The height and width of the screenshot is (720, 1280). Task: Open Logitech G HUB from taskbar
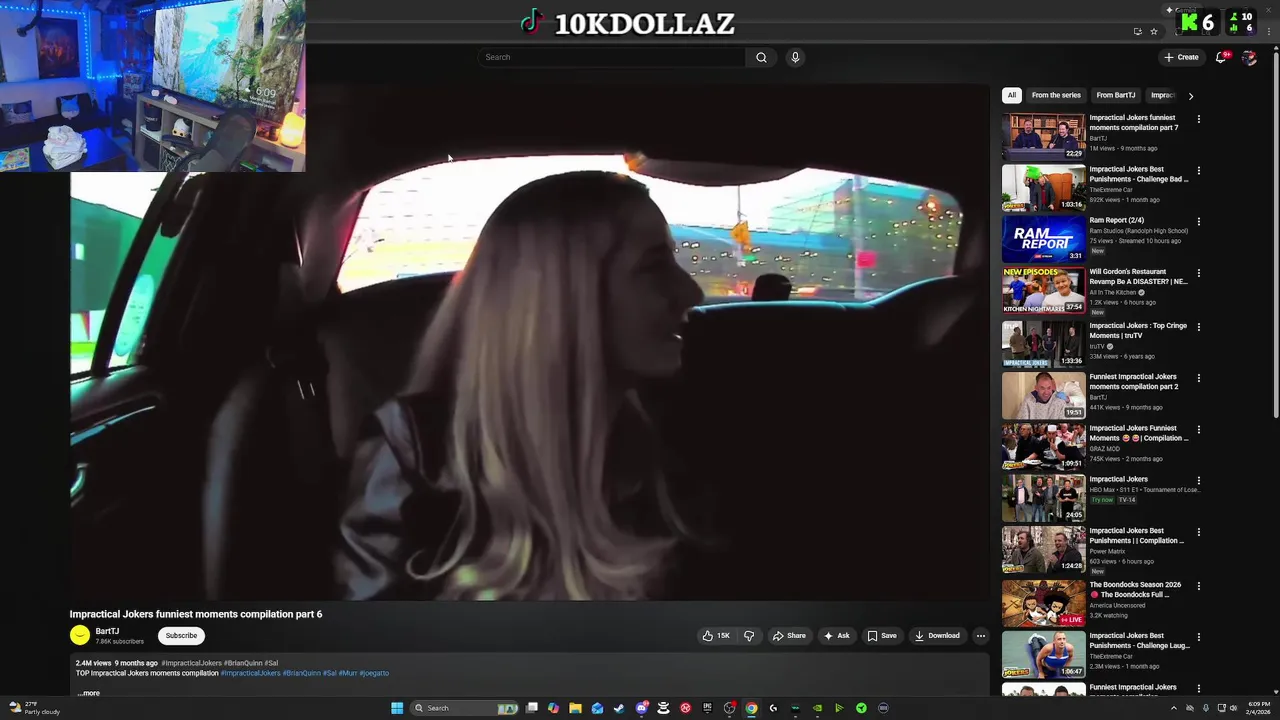pyautogui.click(x=773, y=708)
